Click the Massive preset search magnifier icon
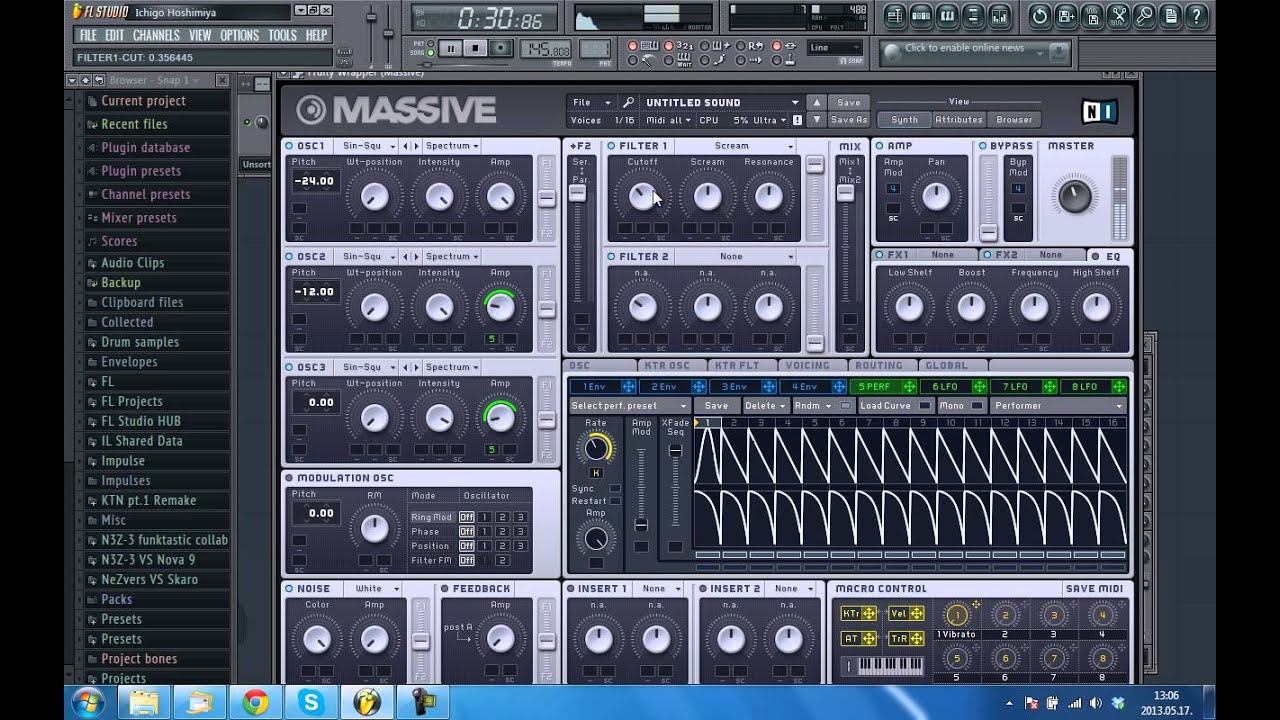Screen dimensions: 1280x720 point(628,102)
